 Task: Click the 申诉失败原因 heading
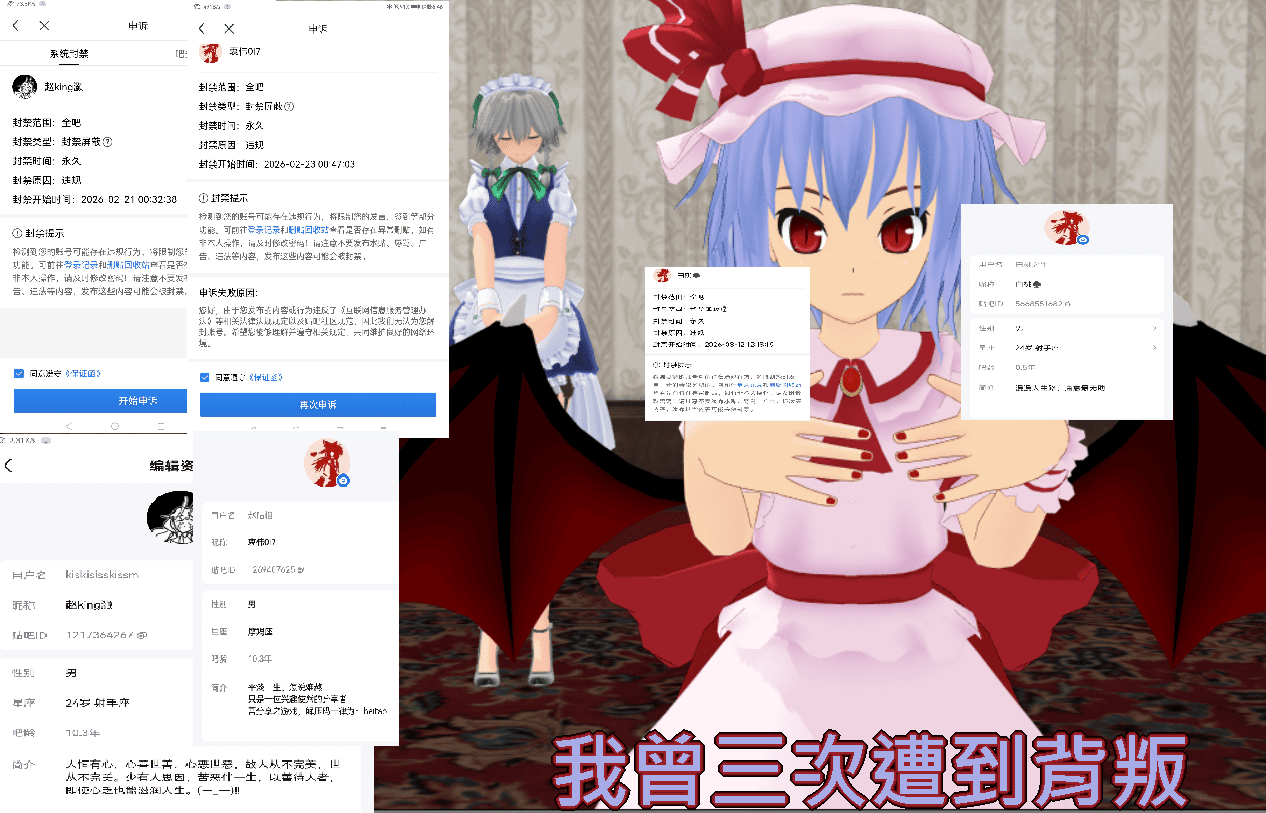pyautogui.click(x=226, y=292)
